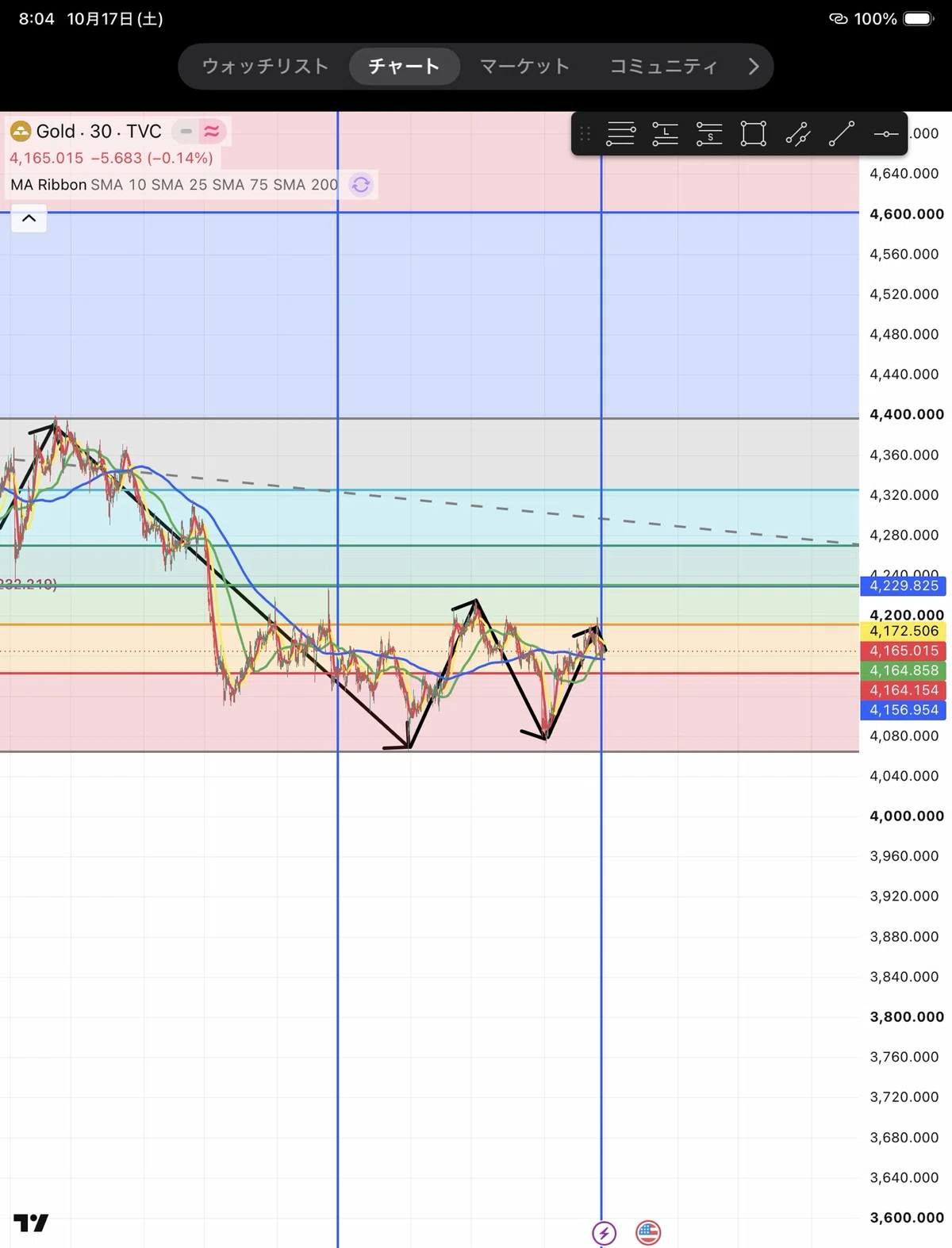
Task: Collapse the indicator legend with the up chevron
Action: point(29,218)
